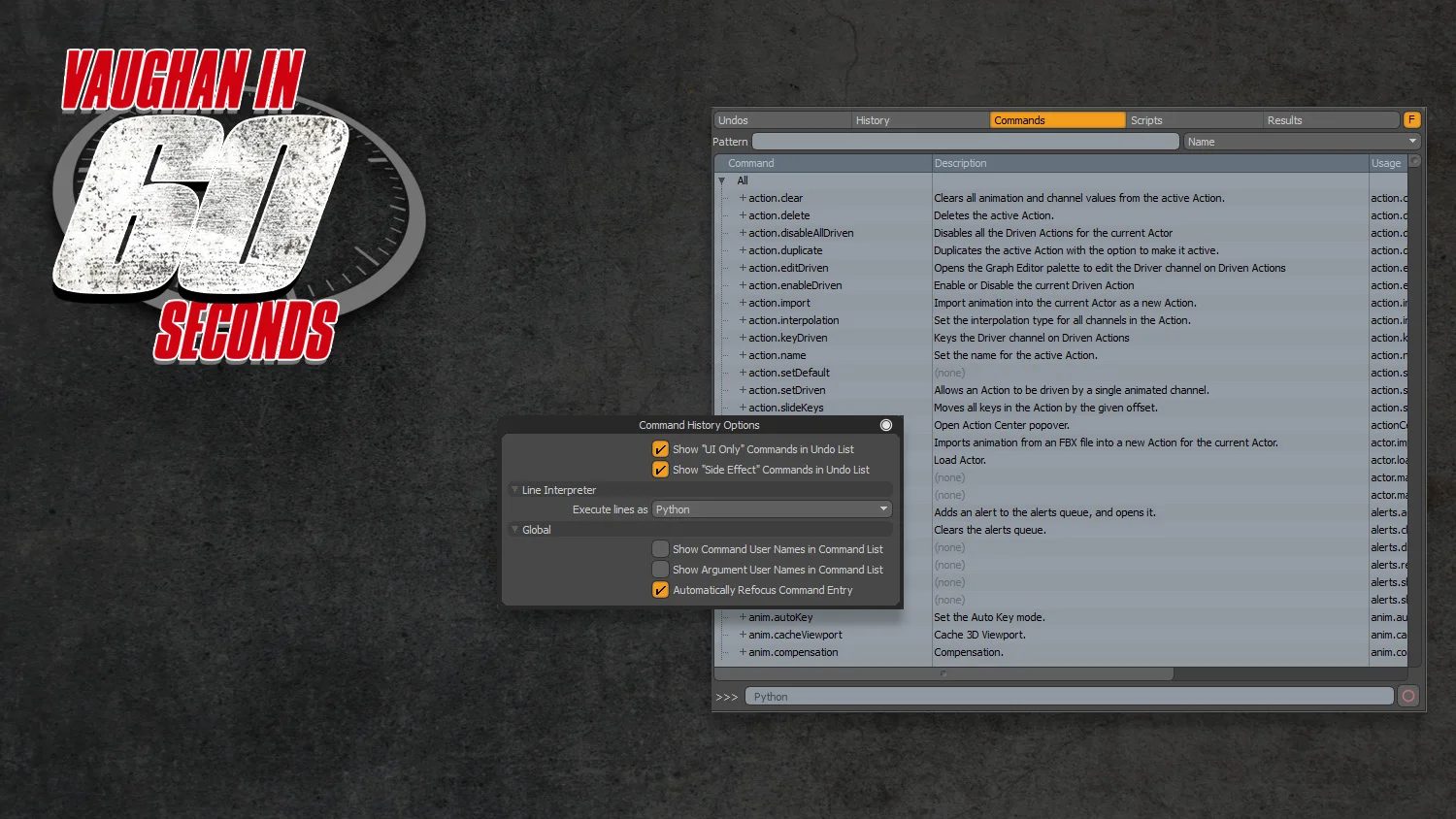Select the action.interpolation command row
1456x819 pixels.
coord(1062,320)
